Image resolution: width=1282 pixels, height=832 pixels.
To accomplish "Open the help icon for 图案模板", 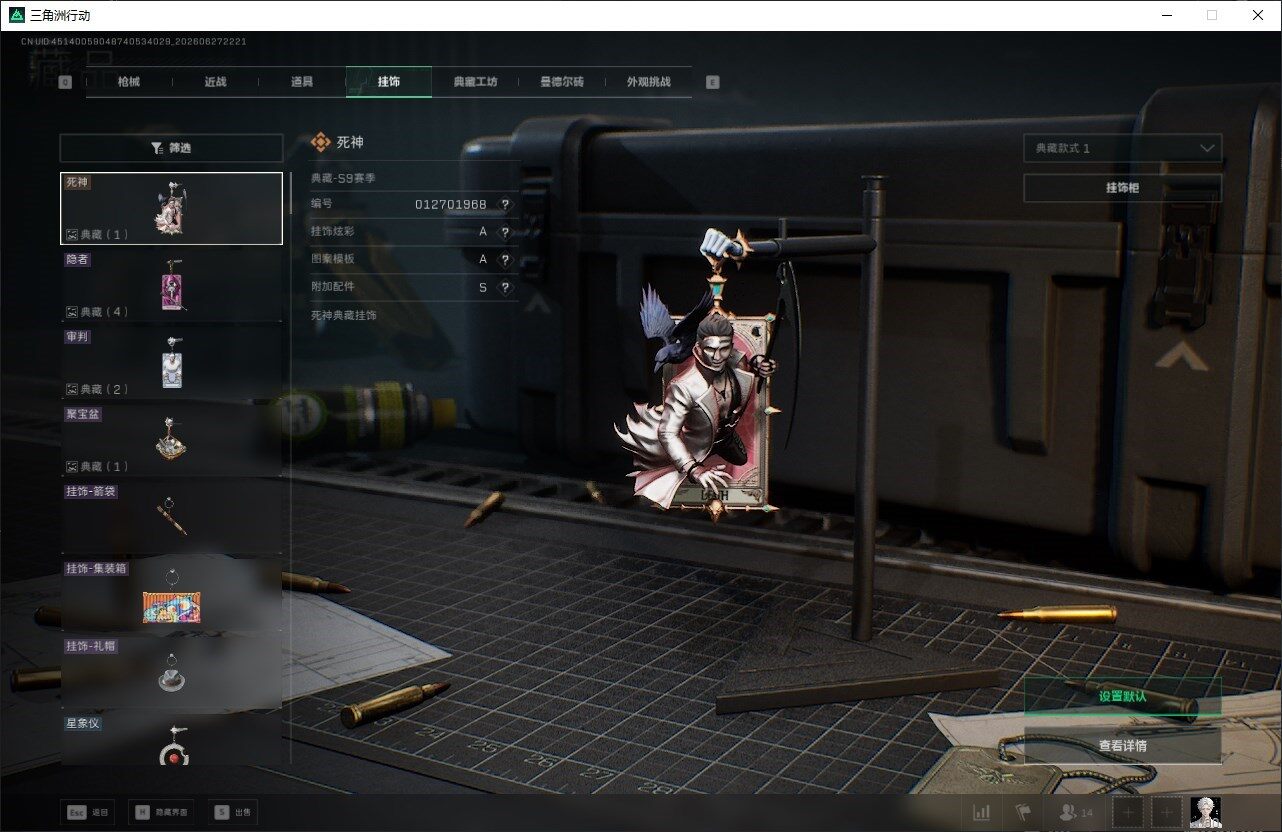I will coord(505,259).
